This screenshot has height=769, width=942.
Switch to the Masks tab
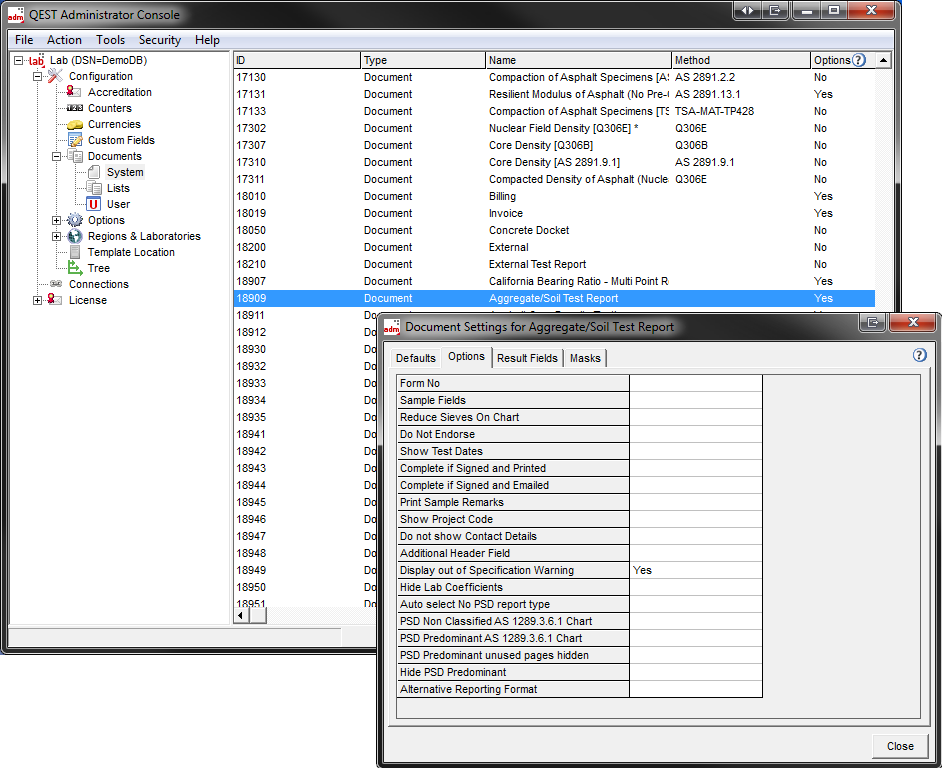[x=585, y=358]
